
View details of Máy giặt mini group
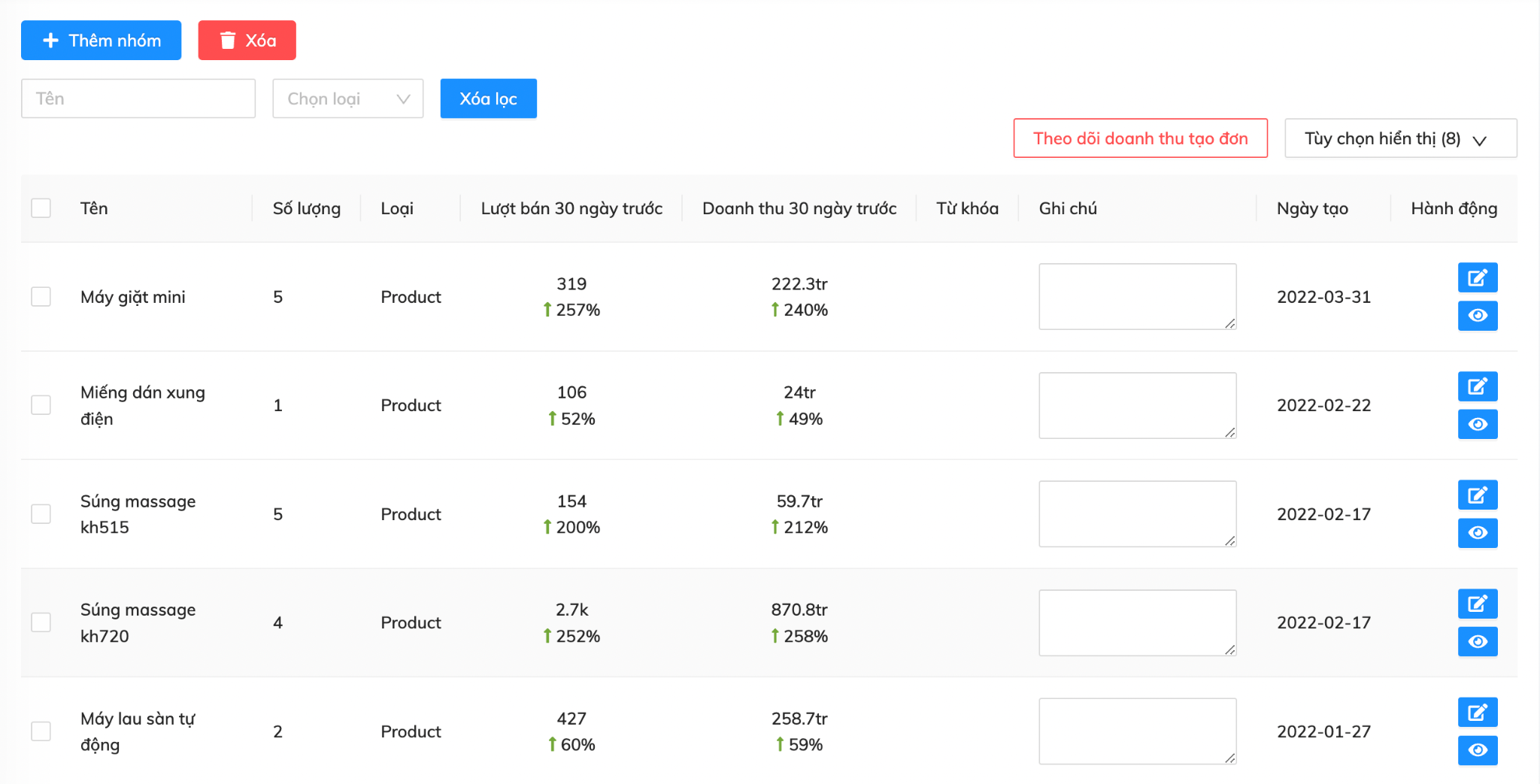pyautogui.click(x=1477, y=316)
